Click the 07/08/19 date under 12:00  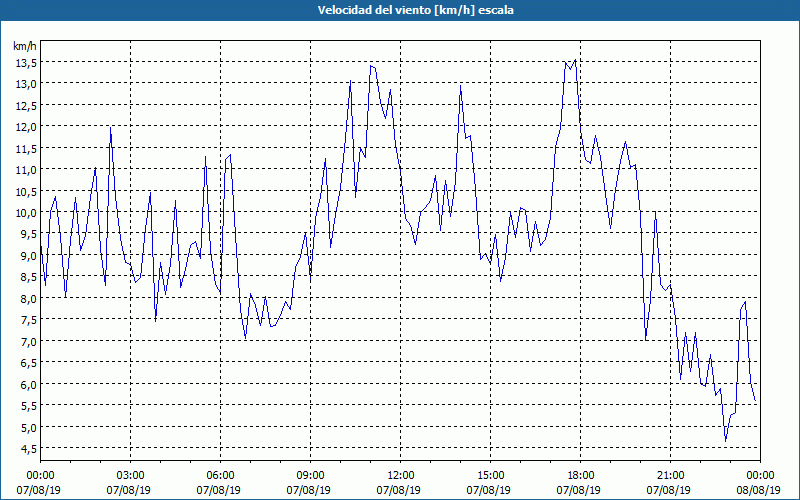398,490
